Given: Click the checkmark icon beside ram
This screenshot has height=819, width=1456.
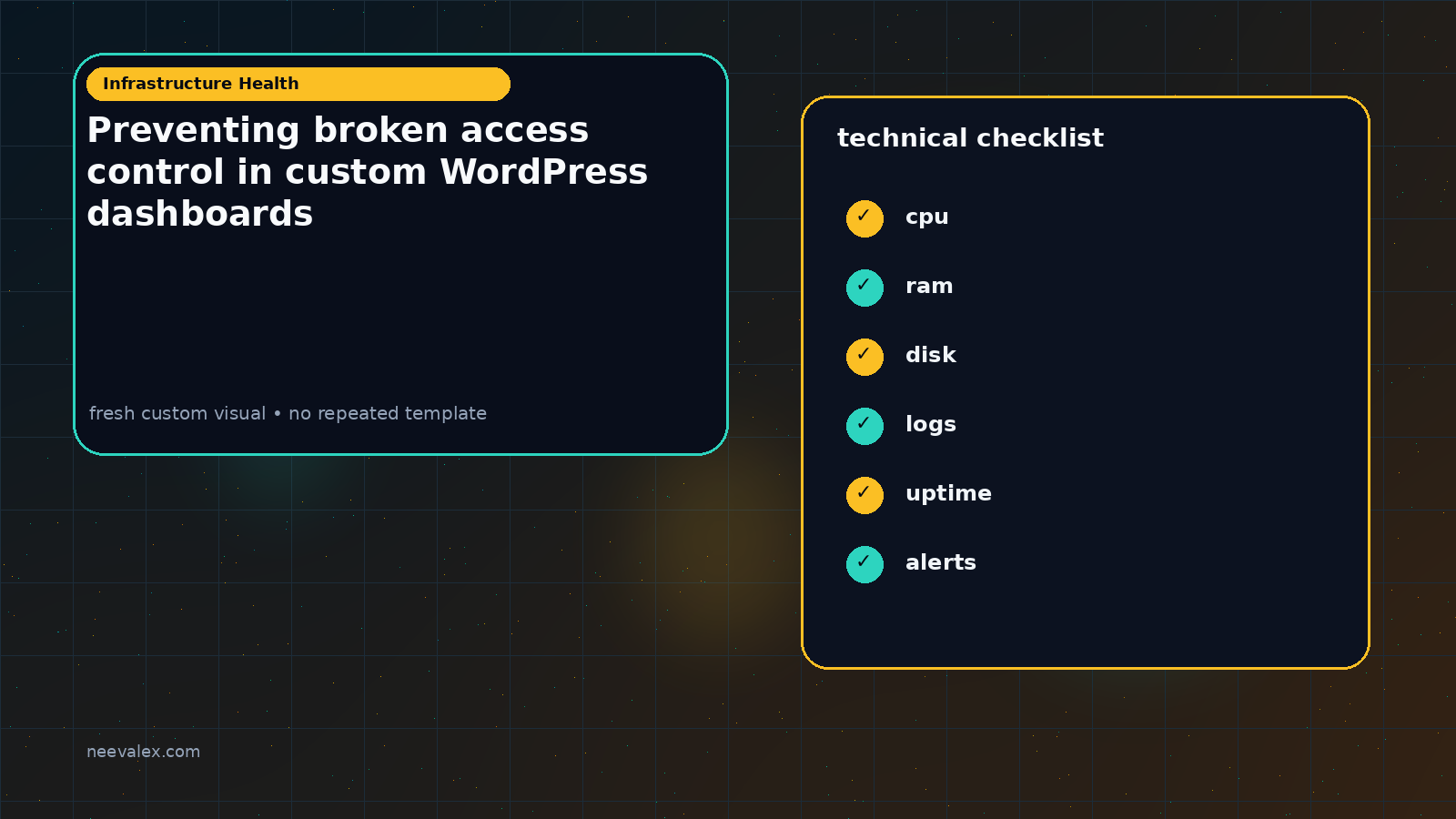Looking at the screenshot, I should [x=864, y=288].
